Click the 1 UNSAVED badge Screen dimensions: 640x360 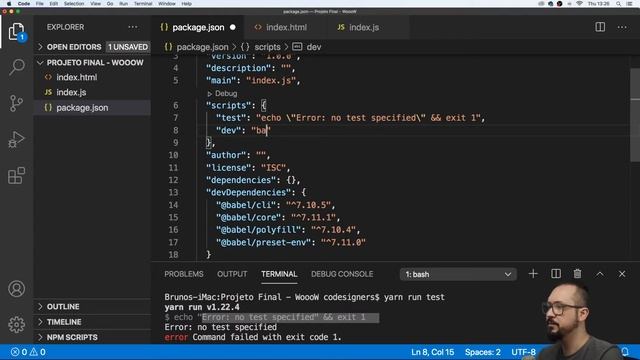[128, 47]
